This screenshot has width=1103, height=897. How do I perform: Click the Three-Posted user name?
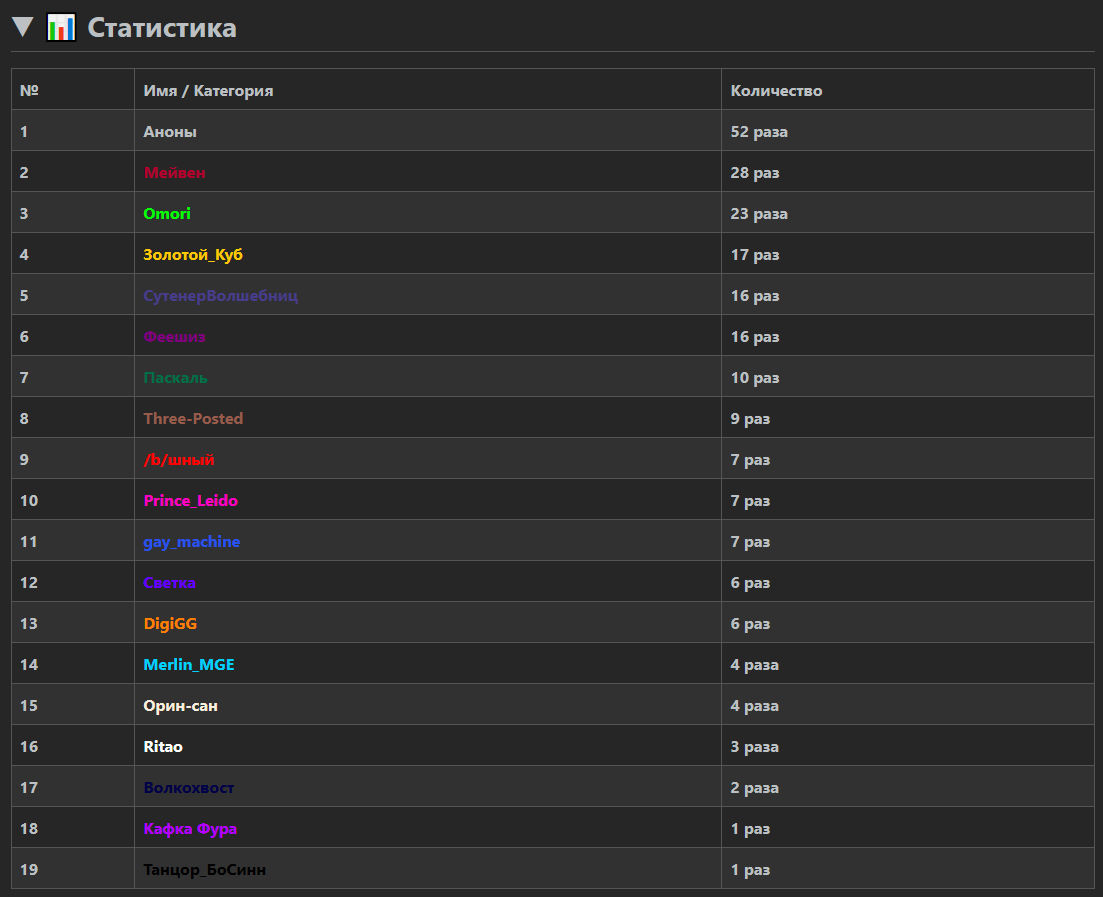[x=193, y=418]
